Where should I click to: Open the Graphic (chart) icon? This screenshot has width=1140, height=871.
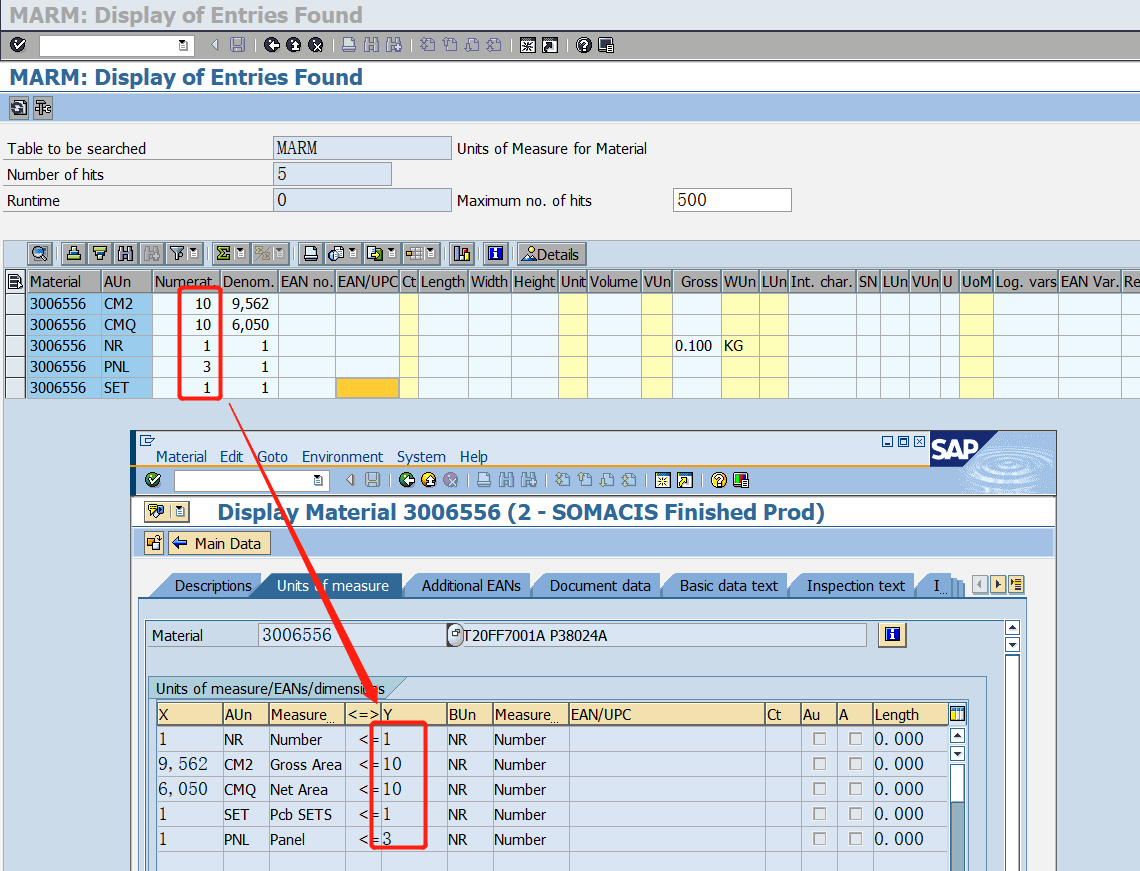(x=460, y=253)
